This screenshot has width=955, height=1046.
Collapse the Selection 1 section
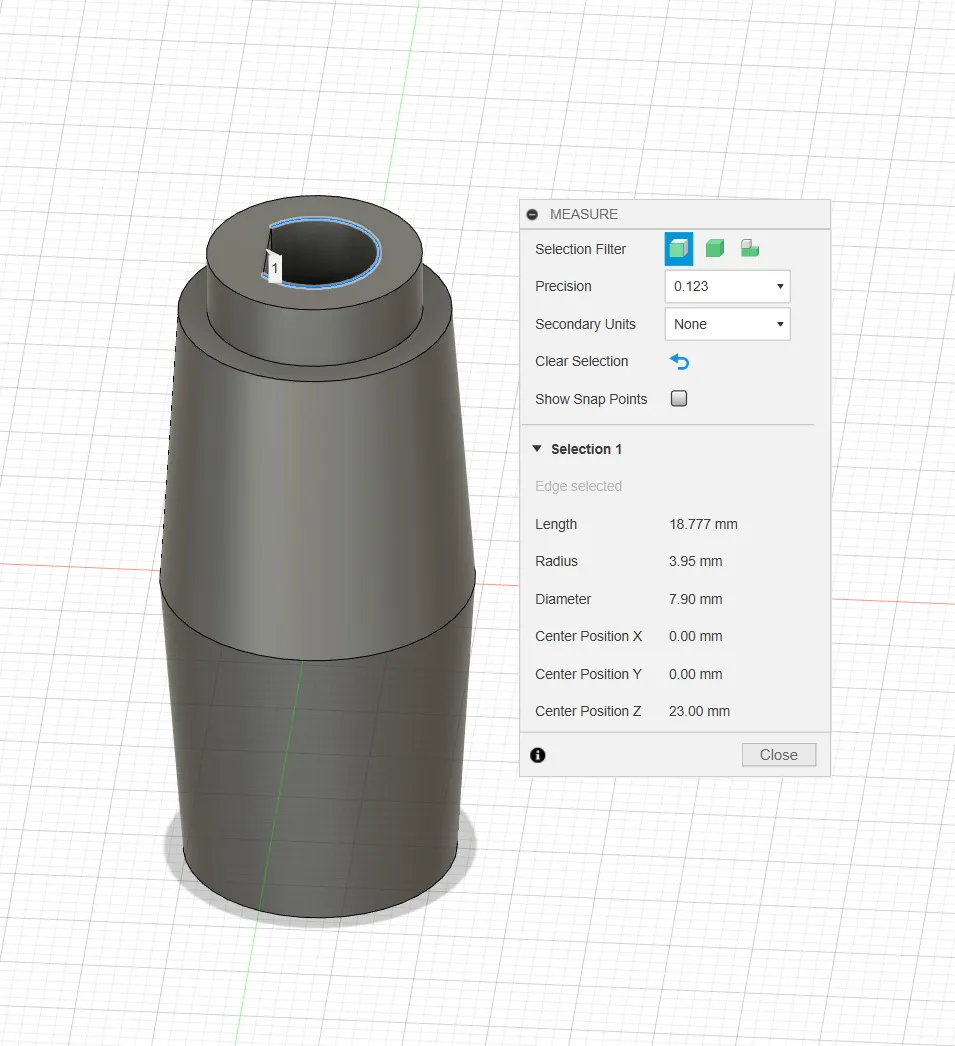[537, 449]
